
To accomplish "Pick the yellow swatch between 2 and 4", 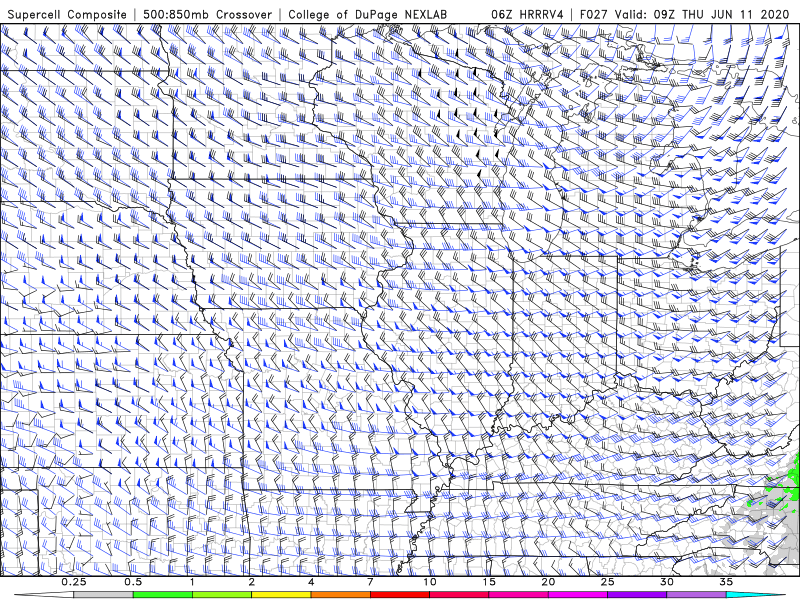I will [281, 595].
